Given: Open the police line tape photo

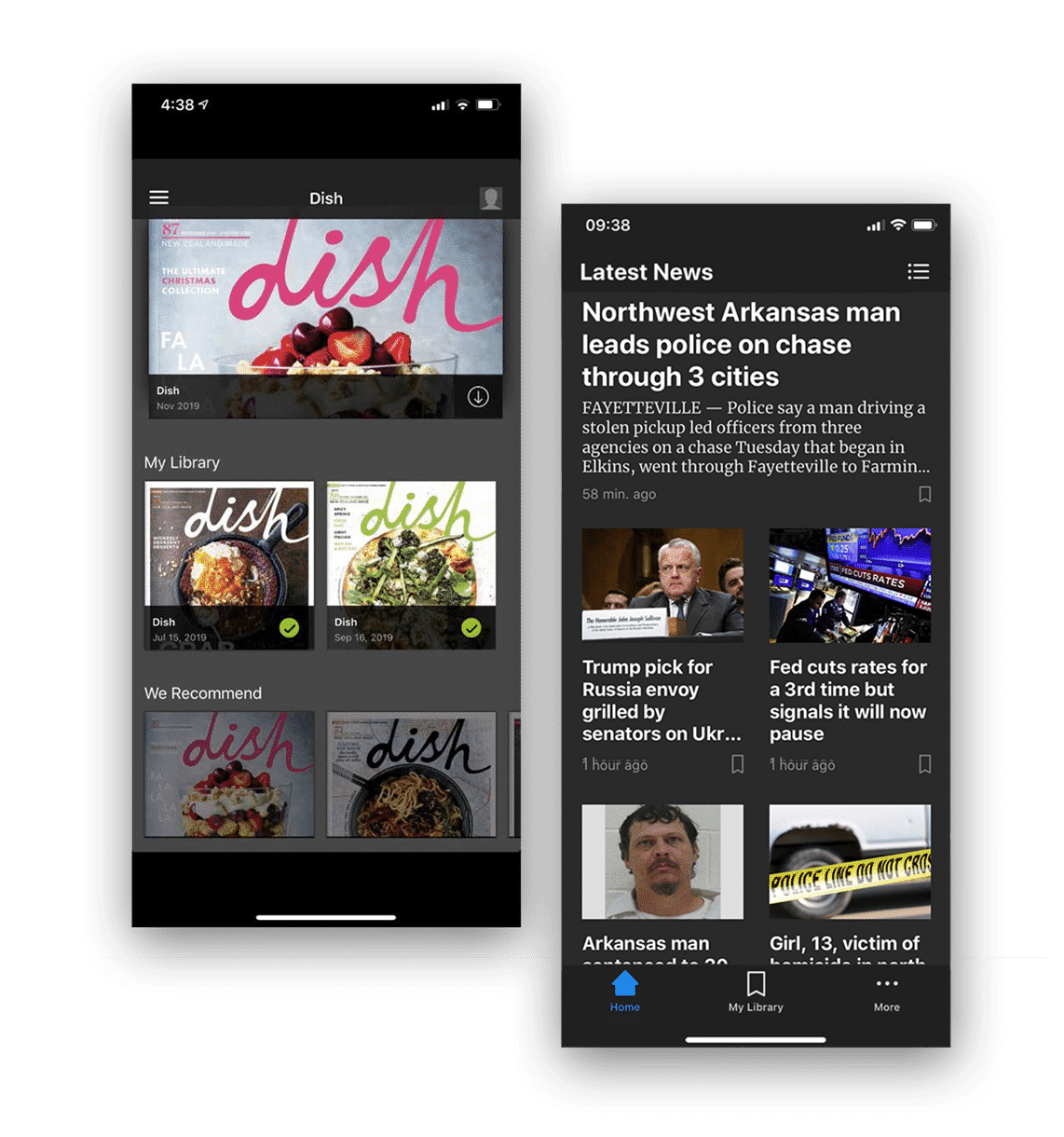Looking at the screenshot, I should (850, 862).
